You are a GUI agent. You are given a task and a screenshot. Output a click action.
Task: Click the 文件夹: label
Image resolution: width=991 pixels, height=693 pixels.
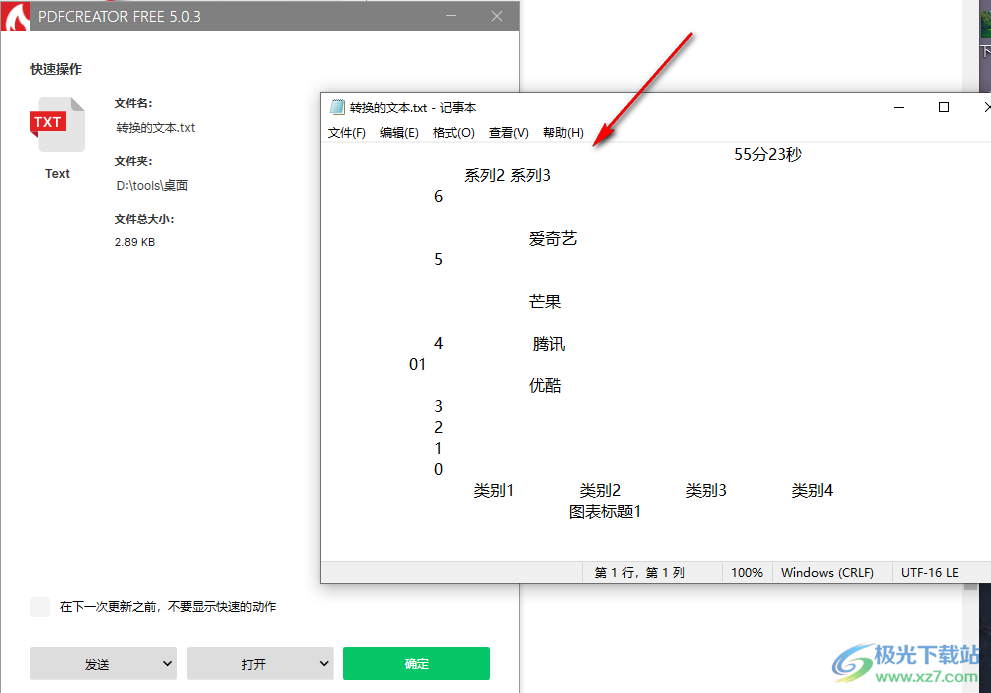(133, 161)
